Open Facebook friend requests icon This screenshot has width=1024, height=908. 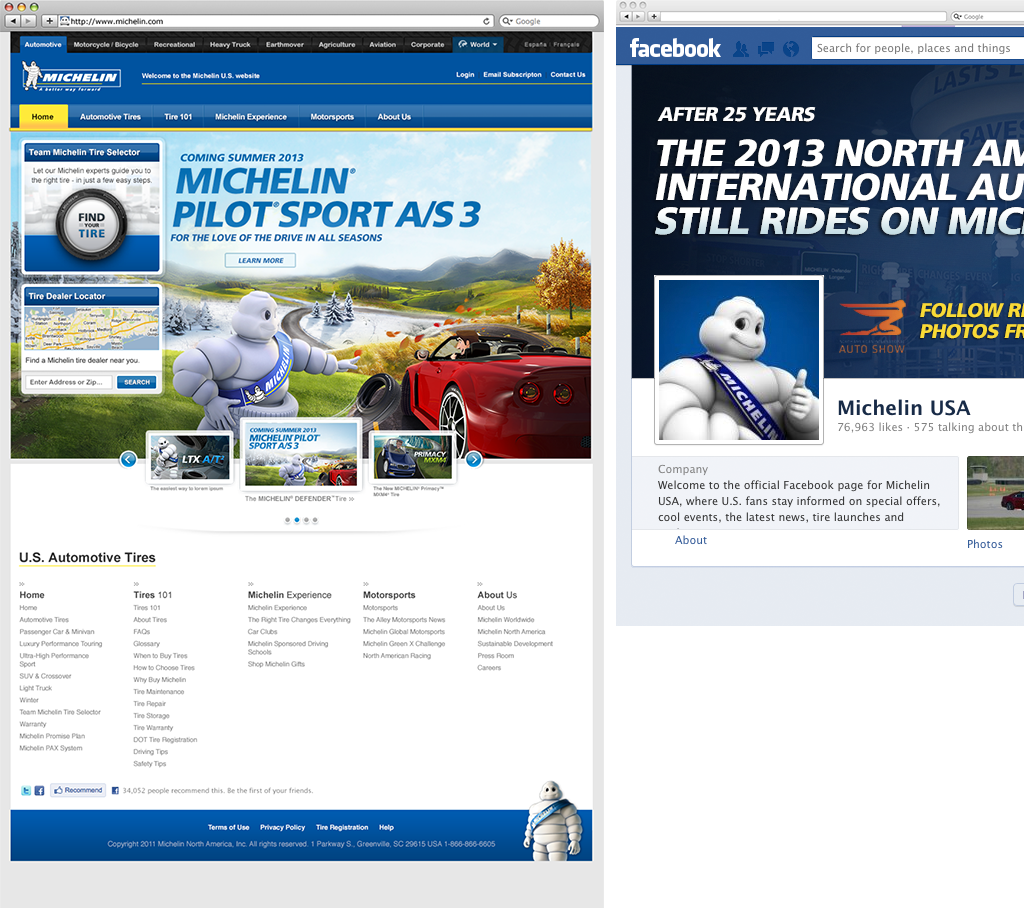point(741,49)
